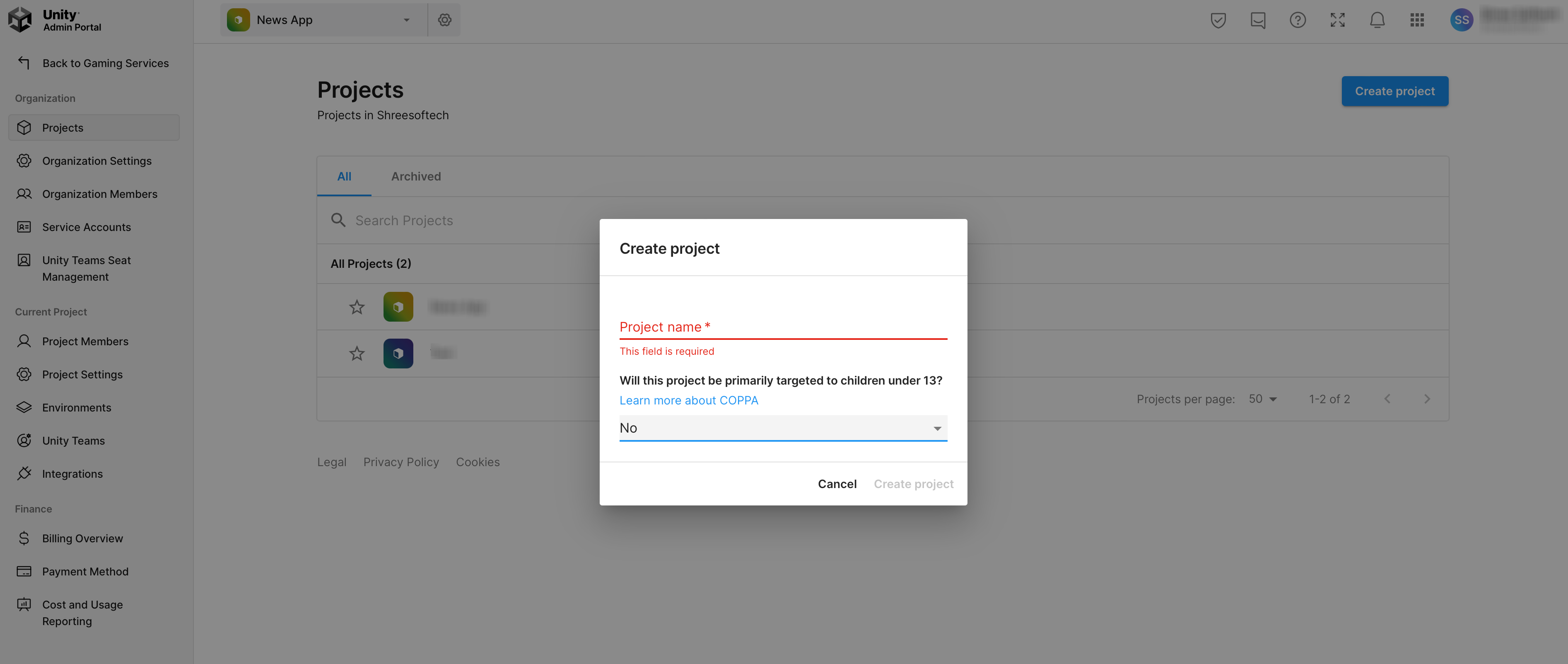Screen dimensions: 1568x664
Task: Expand the COPPA answer dropdown showing No
Action: click(783, 428)
